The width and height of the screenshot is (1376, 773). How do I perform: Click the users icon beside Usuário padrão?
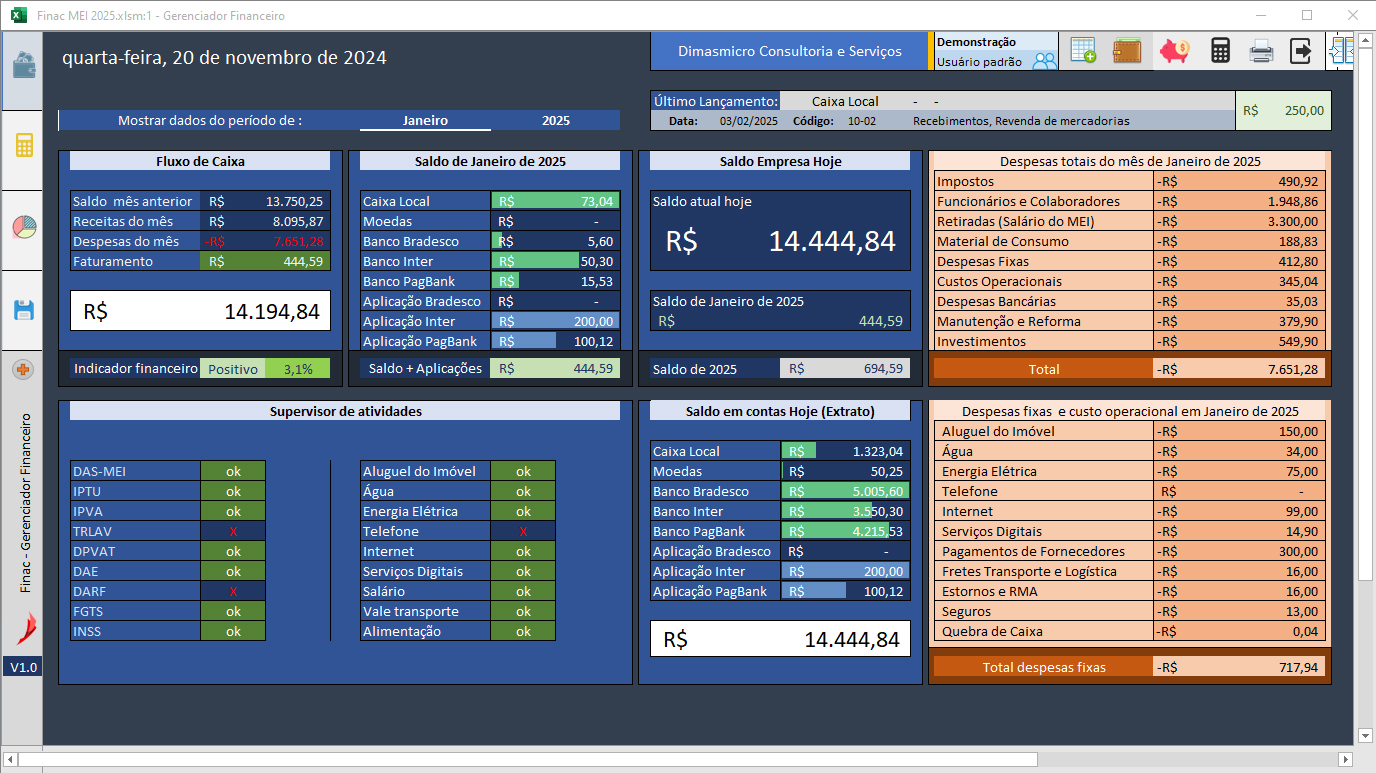point(1044,61)
